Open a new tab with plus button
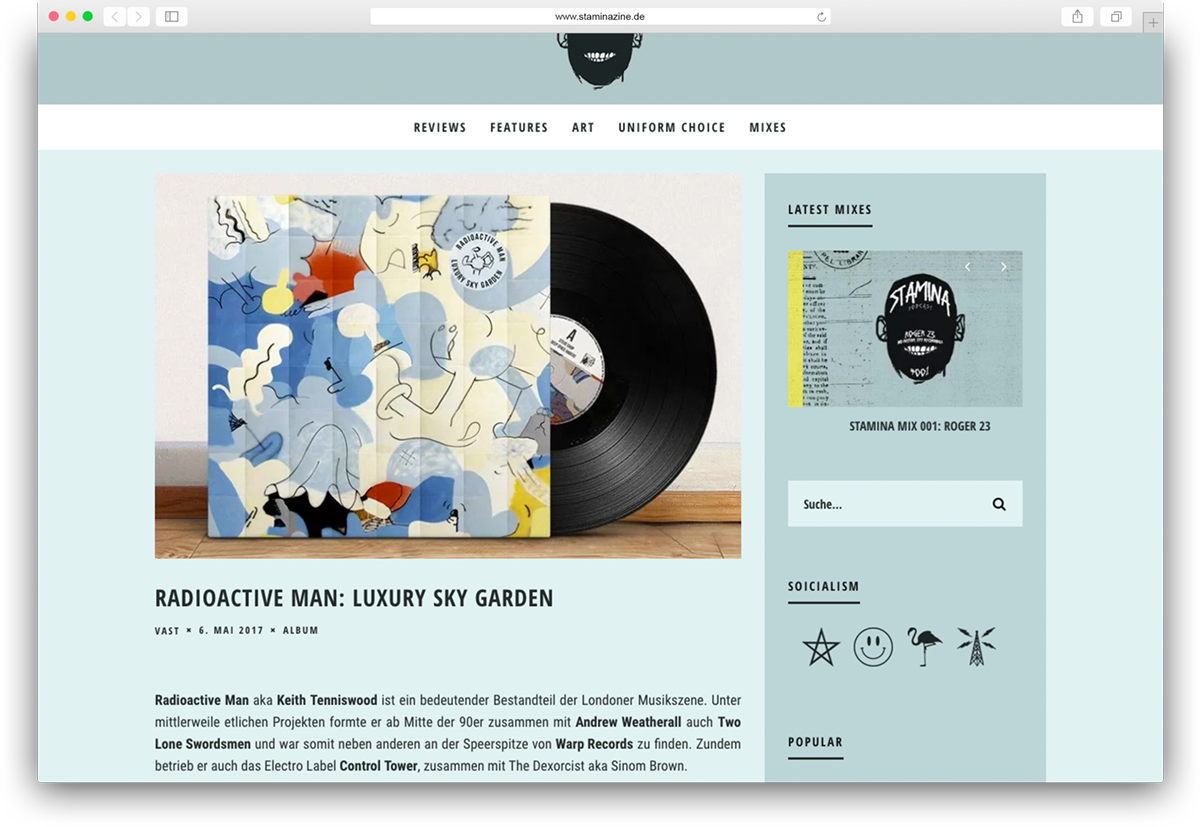Viewport: 1200px width, 827px height. point(1153,22)
